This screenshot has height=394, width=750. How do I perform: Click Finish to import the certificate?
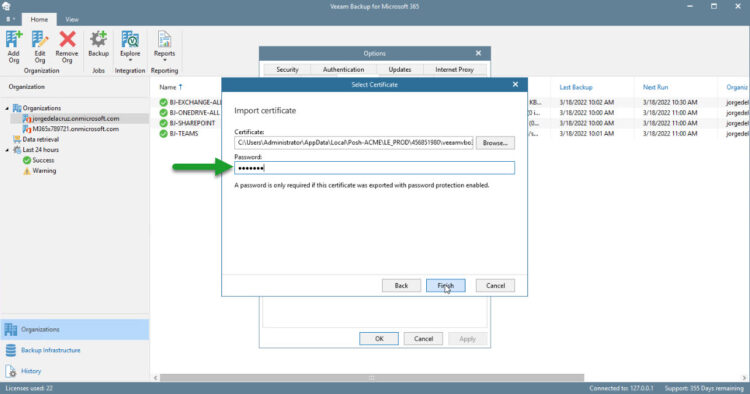(x=445, y=285)
